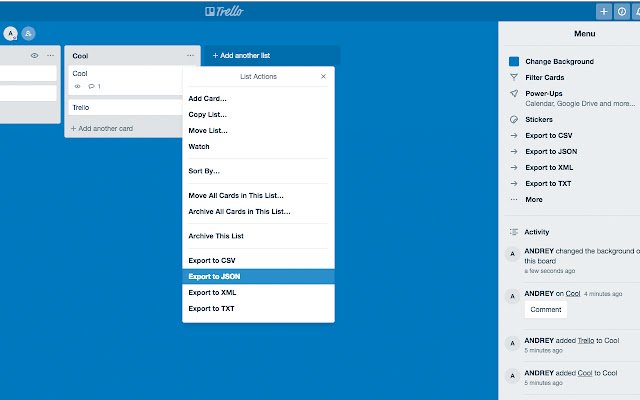Open Stickers in Menu
Viewport: 640px width, 400px height.
(539, 120)
